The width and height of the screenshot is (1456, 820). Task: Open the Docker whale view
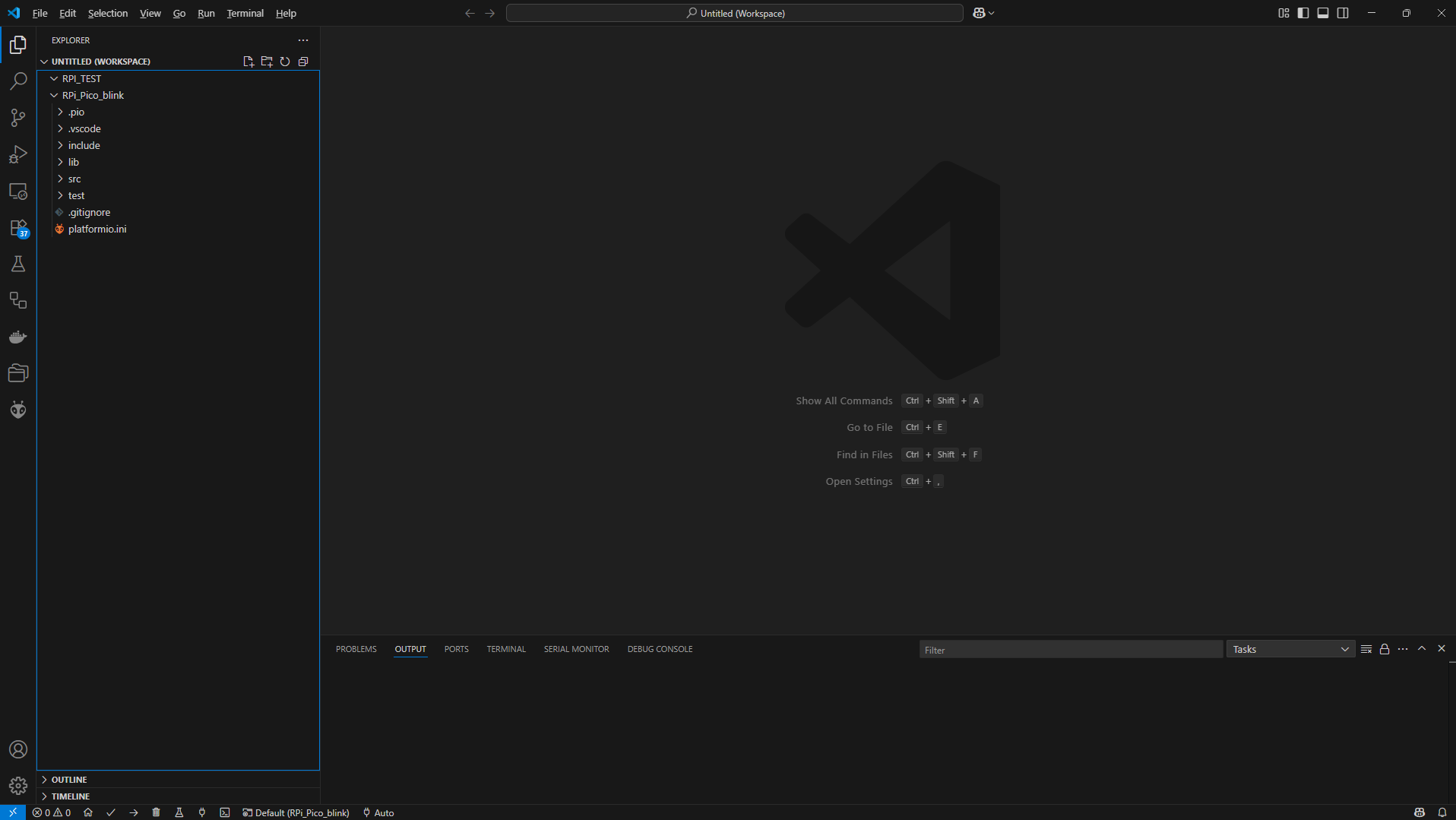(x=18, y=337)
